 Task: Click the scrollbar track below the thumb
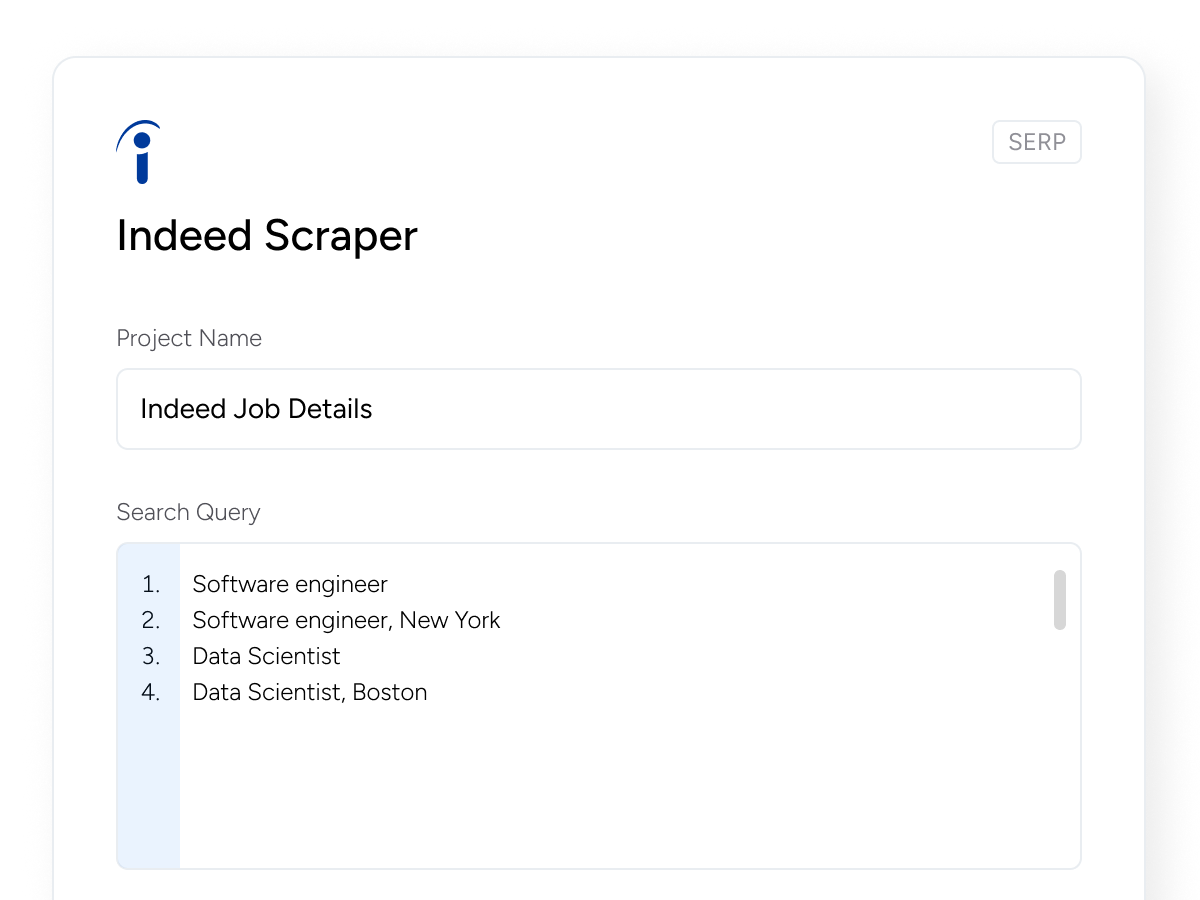pyautogui.click(x=1060, y=750)
